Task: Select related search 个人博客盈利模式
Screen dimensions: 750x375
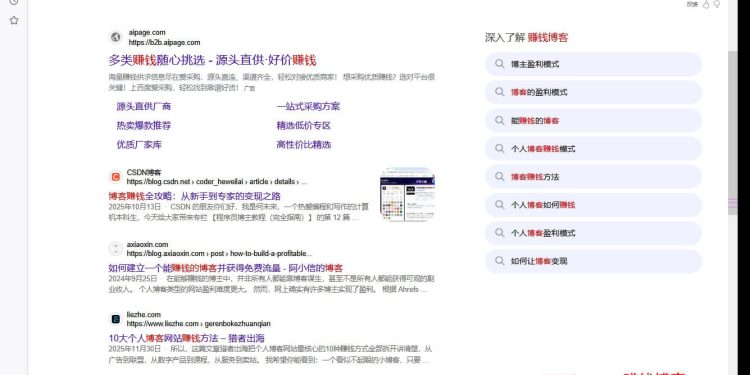Action: (593, 233)
